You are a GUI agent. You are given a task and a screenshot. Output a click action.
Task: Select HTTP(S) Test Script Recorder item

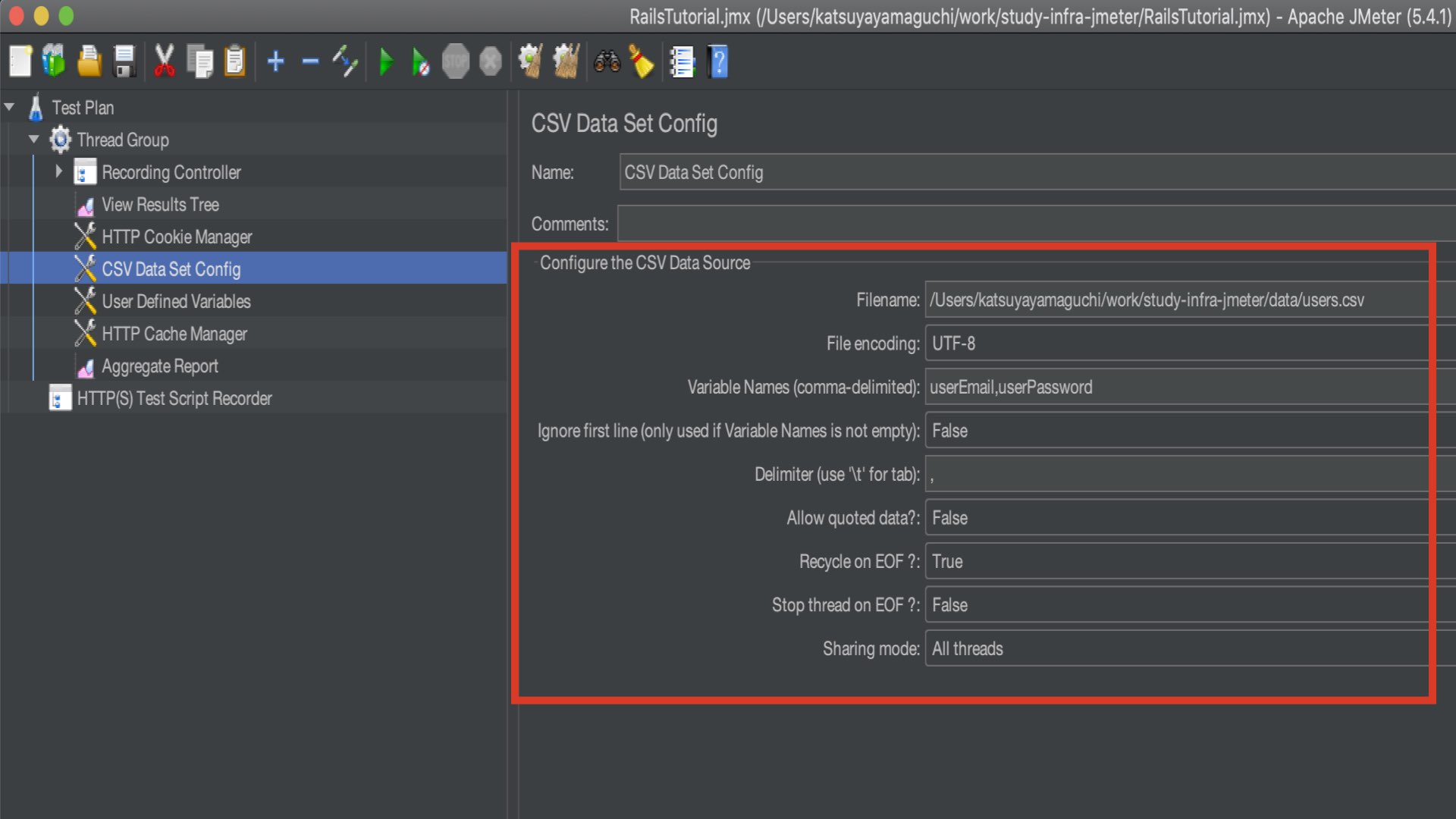174,398
